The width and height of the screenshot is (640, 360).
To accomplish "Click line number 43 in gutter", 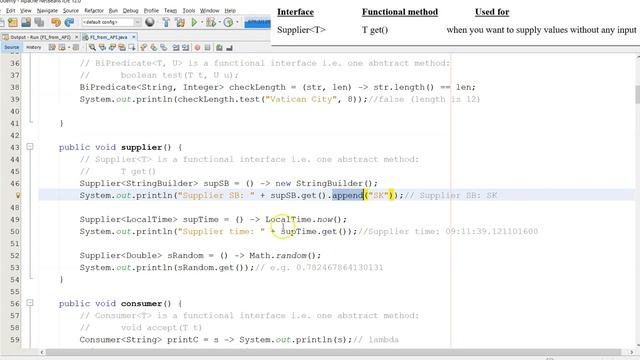I will point(15,147).
